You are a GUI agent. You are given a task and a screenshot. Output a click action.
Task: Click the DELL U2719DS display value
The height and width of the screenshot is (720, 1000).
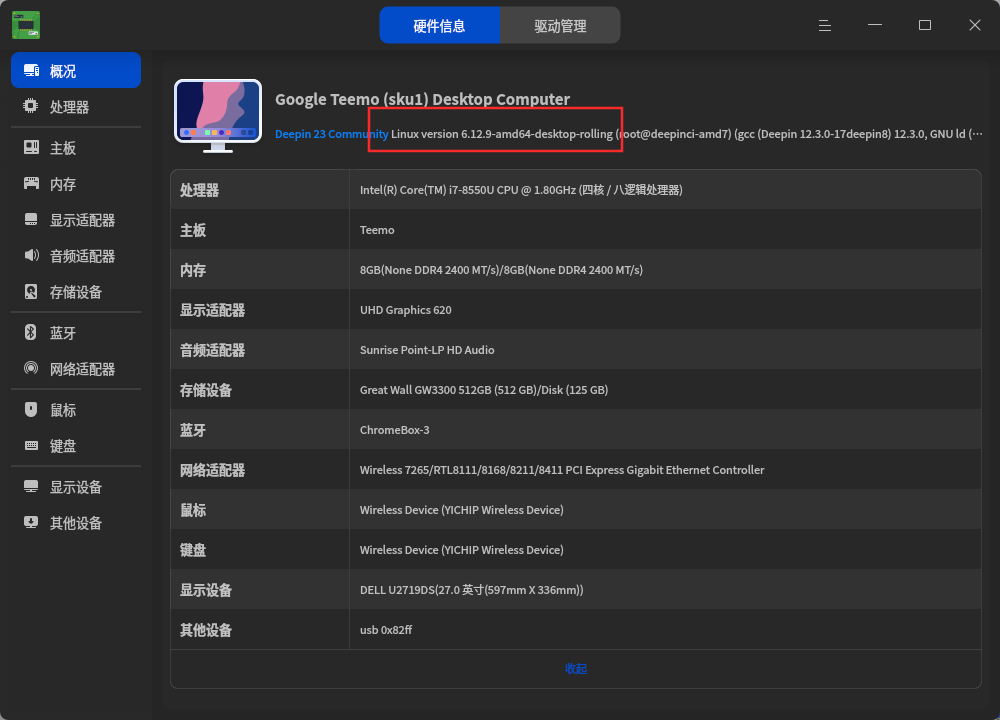[471, 590]
